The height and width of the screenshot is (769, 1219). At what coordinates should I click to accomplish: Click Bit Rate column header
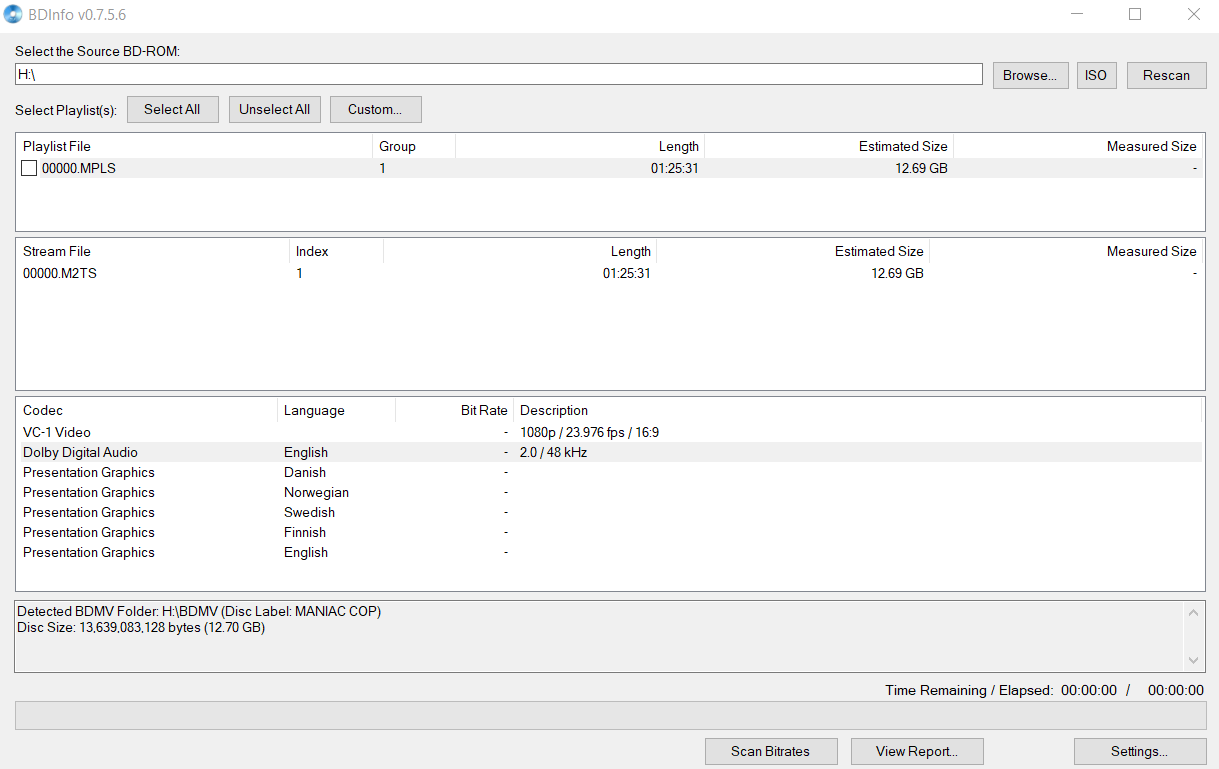(x=454, y=410)
